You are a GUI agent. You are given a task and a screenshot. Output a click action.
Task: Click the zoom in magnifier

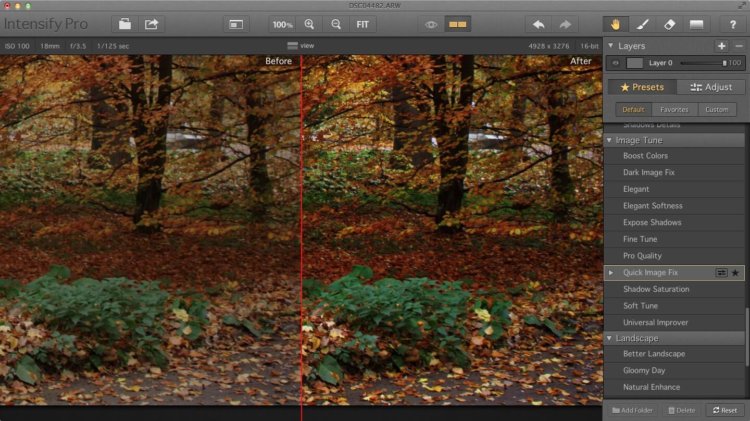pos(309,24)
